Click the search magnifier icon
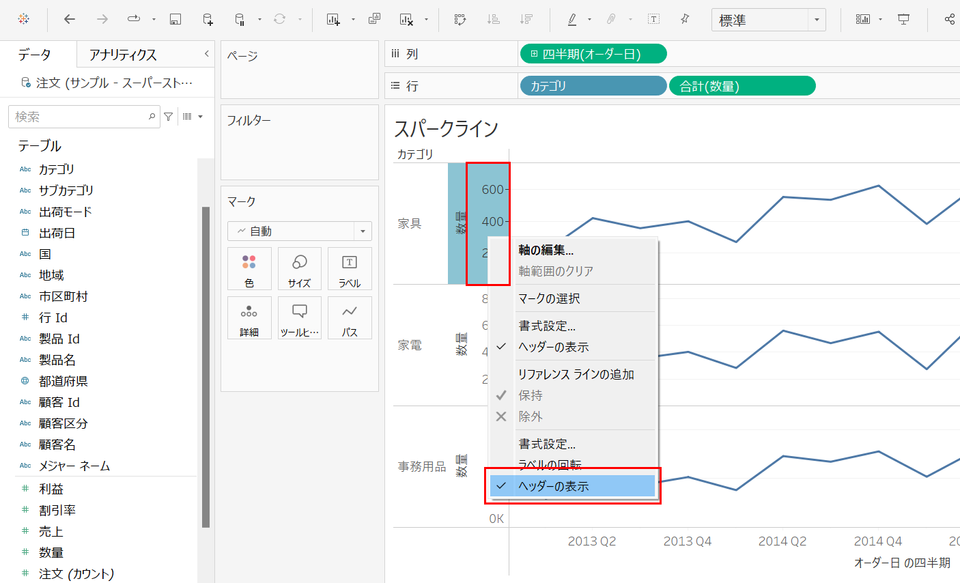Screen dimensions: 960x583 coord(152,116)
